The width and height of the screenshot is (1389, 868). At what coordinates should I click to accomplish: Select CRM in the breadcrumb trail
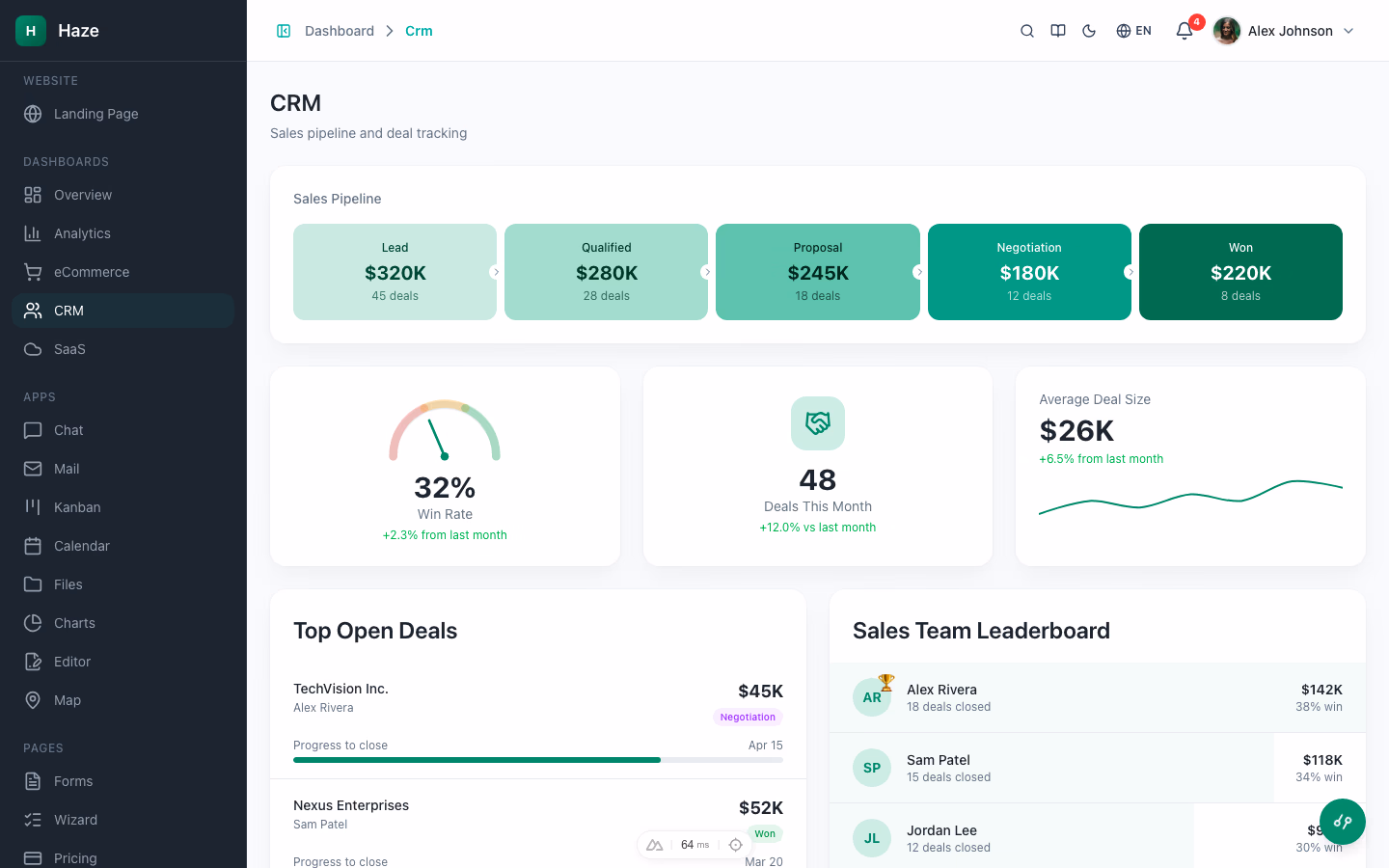point(419,31)
